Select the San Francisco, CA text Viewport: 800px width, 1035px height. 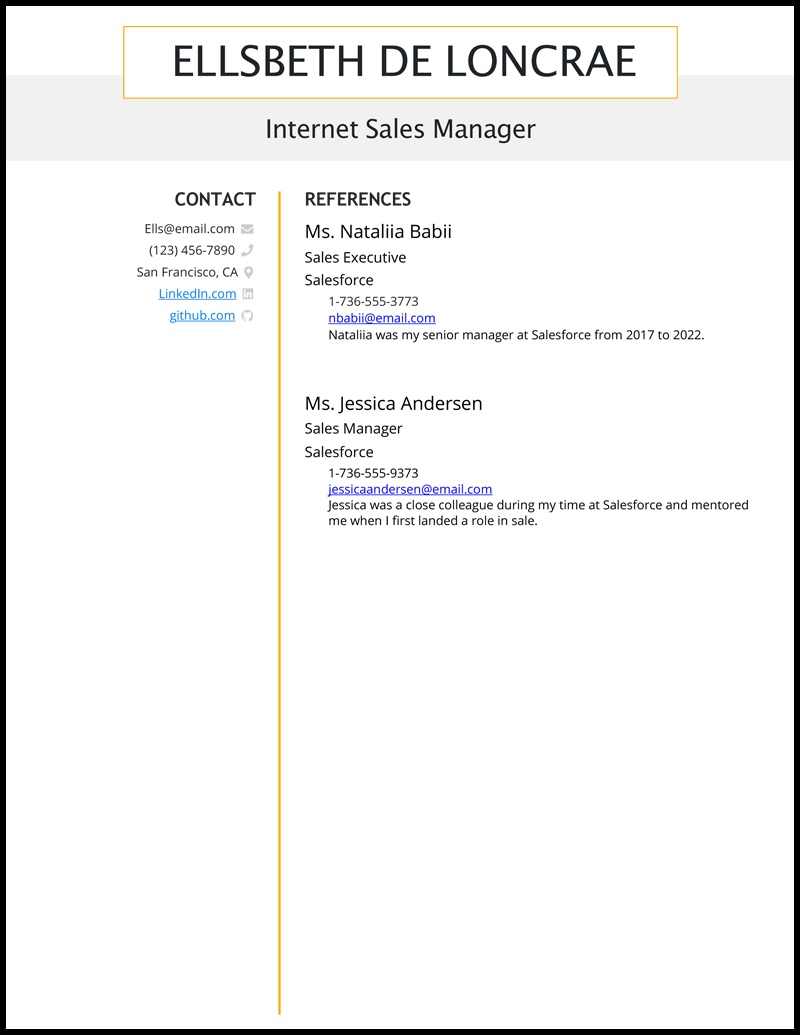187,272
